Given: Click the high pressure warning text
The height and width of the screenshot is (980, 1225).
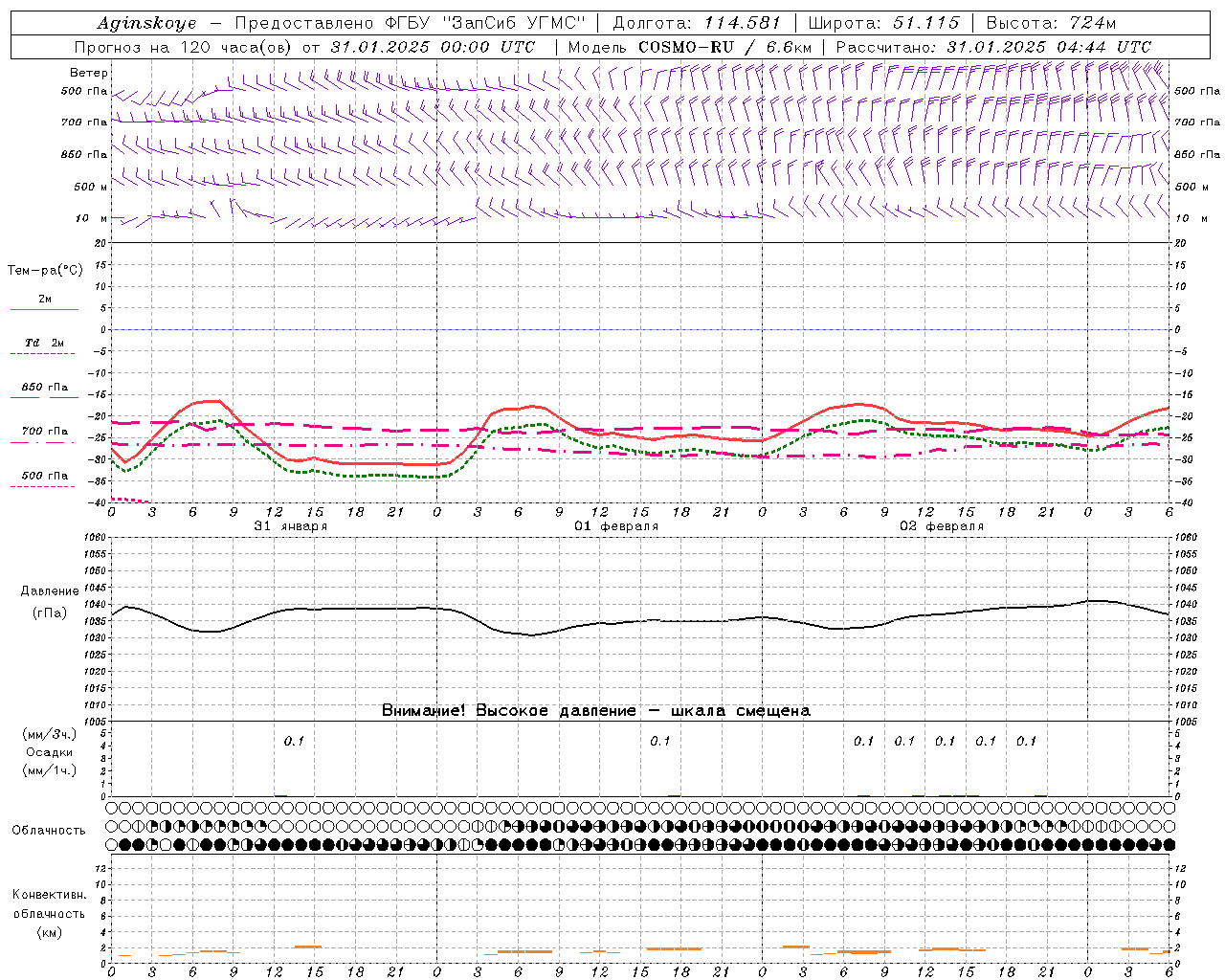Looking at the screenshot, I should pyautogui.click(x=596, y=710).
